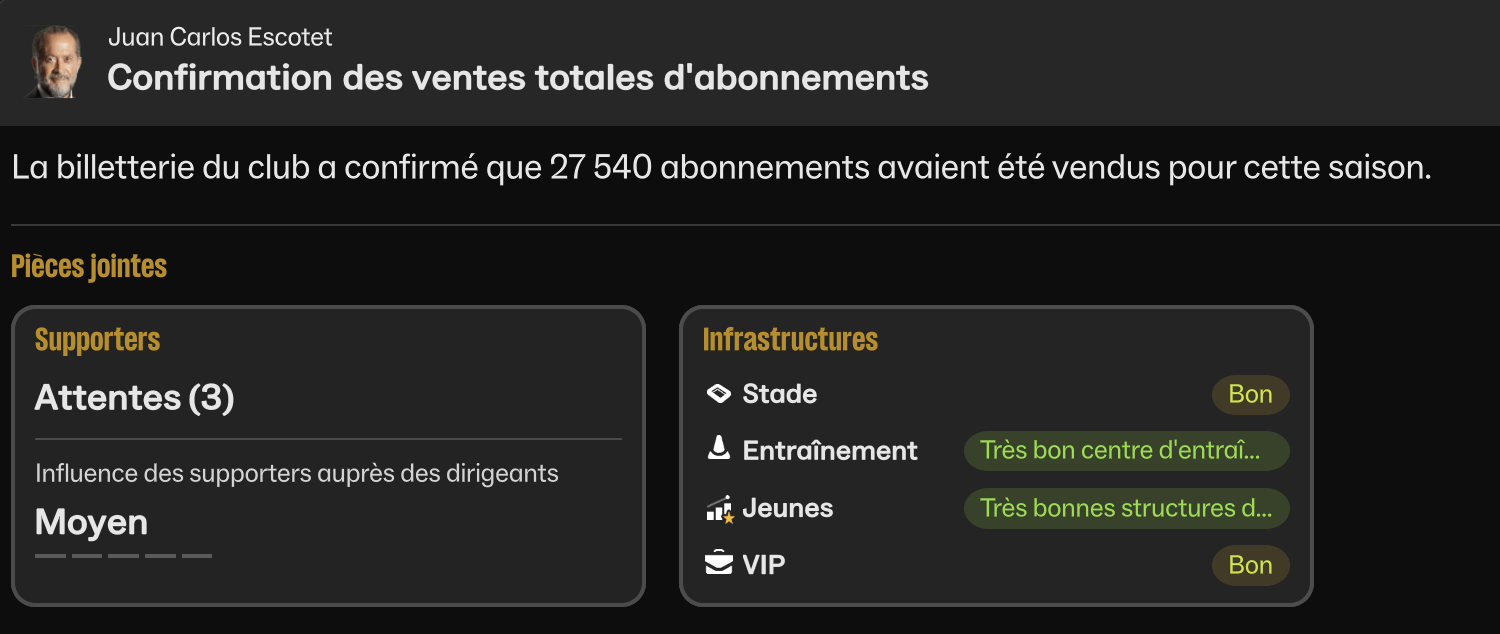This screenshot has width=1500, height=634.
Task: Click the Moyen influence rating text
Action: pyautogui.click(x=91, y=522)
